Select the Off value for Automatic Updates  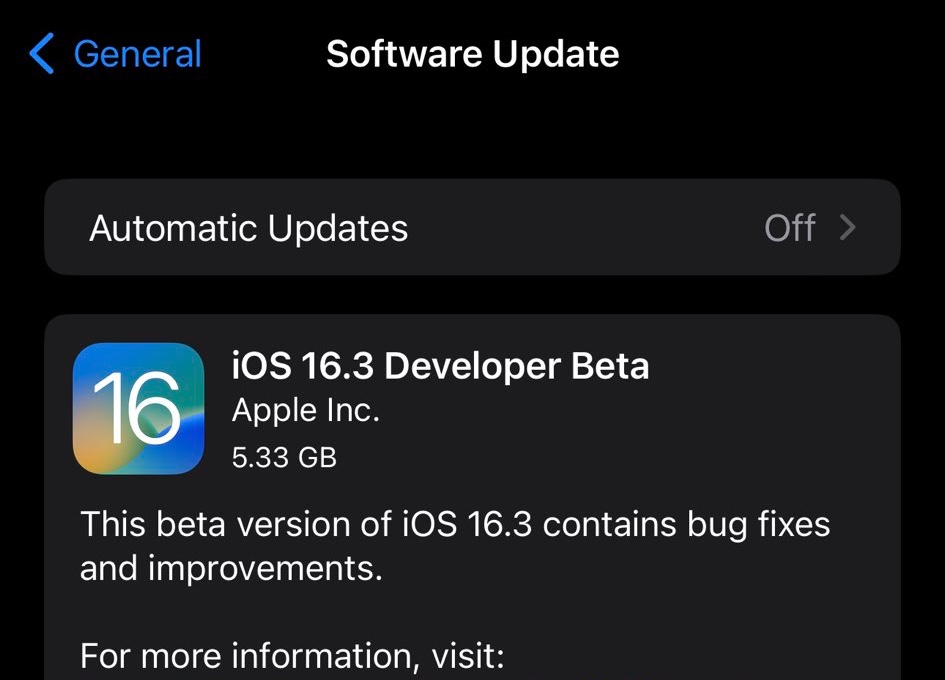(x=790, y=228)
